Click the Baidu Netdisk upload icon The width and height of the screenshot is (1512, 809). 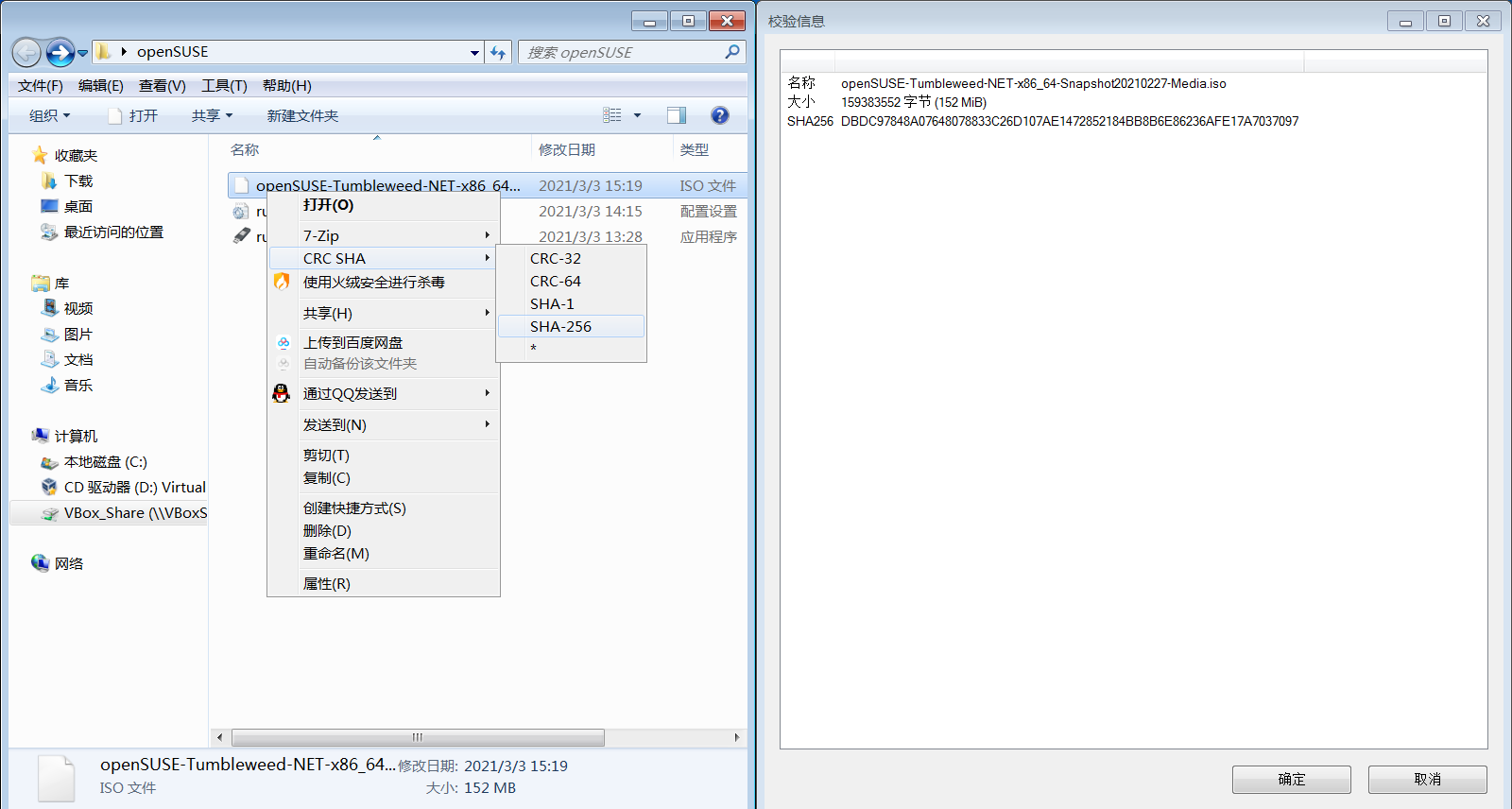pyautogui.click(x=283, y=342)
